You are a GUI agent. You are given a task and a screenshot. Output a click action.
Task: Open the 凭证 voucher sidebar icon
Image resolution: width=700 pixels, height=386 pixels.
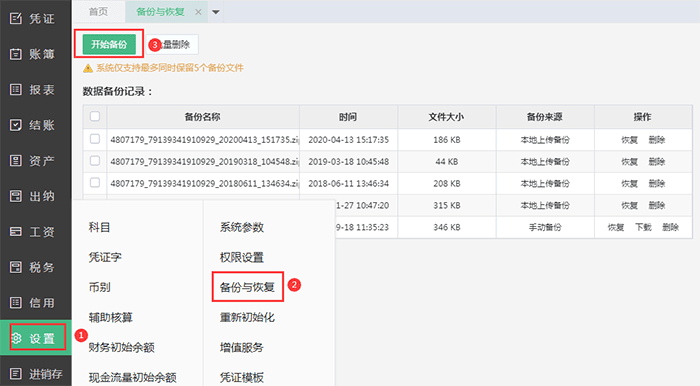[16, 18]
